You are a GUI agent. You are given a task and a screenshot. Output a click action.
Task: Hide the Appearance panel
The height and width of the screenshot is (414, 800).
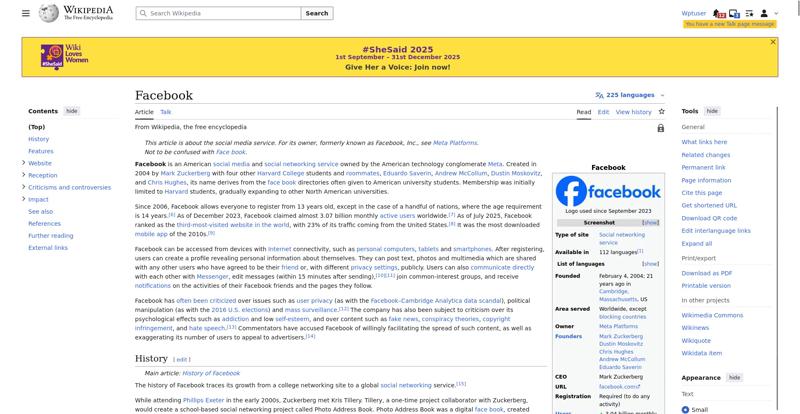tap(734, 378)
